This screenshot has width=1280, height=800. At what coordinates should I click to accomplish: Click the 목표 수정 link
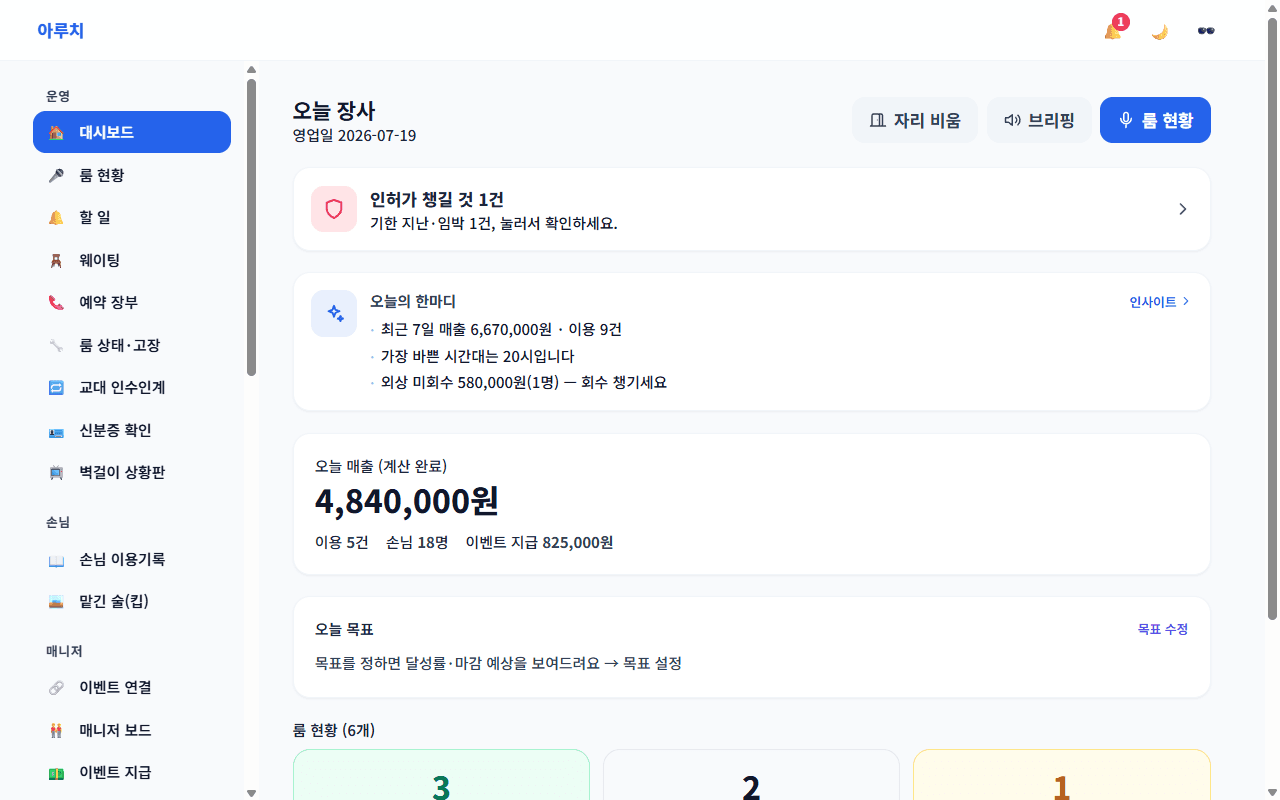click(1163, 629)
